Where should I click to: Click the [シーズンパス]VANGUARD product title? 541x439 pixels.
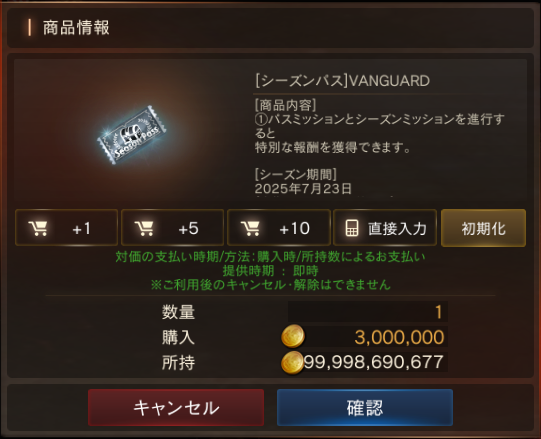[342, 81]
